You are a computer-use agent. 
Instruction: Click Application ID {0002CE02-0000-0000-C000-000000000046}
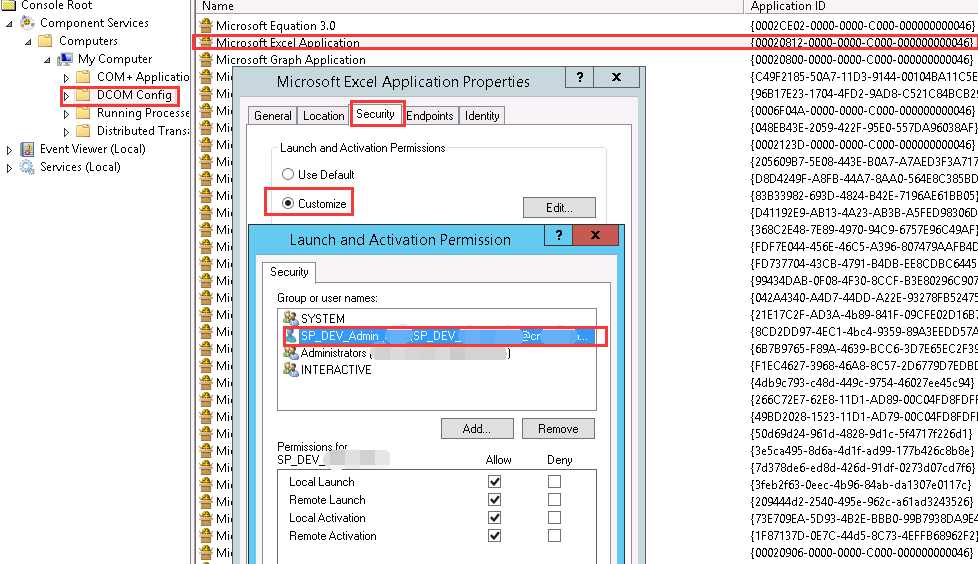tap(863, 26)
